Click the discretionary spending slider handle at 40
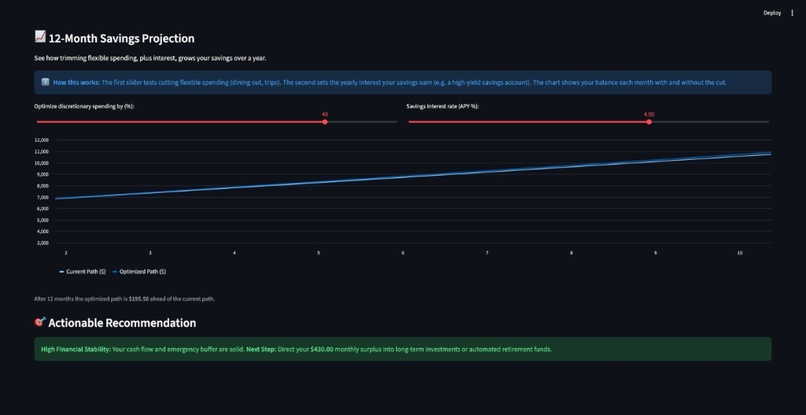This screenshot has height=415, width=806. pos(325,122)
